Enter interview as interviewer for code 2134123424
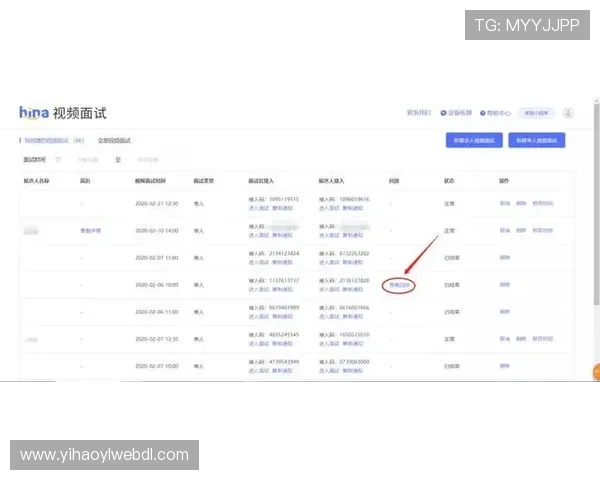 click(x=259, y=262)
